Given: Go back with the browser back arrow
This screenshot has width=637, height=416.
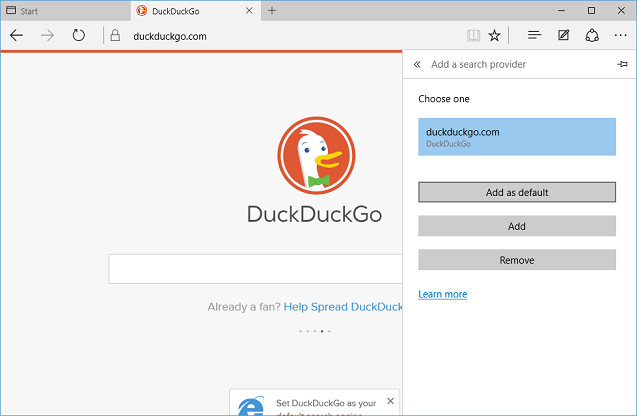Looking at the screenshot, I should (x=16, y=36).
